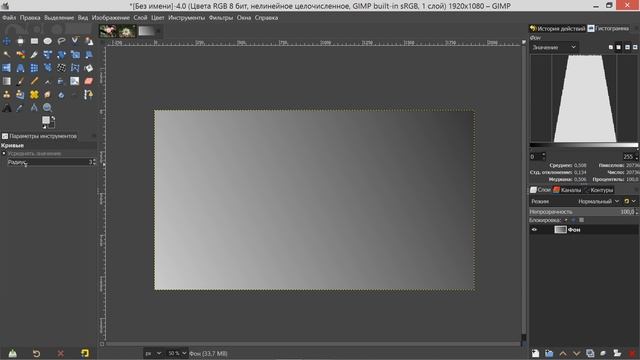Select the Free Select lasso tool

[61, 41]
